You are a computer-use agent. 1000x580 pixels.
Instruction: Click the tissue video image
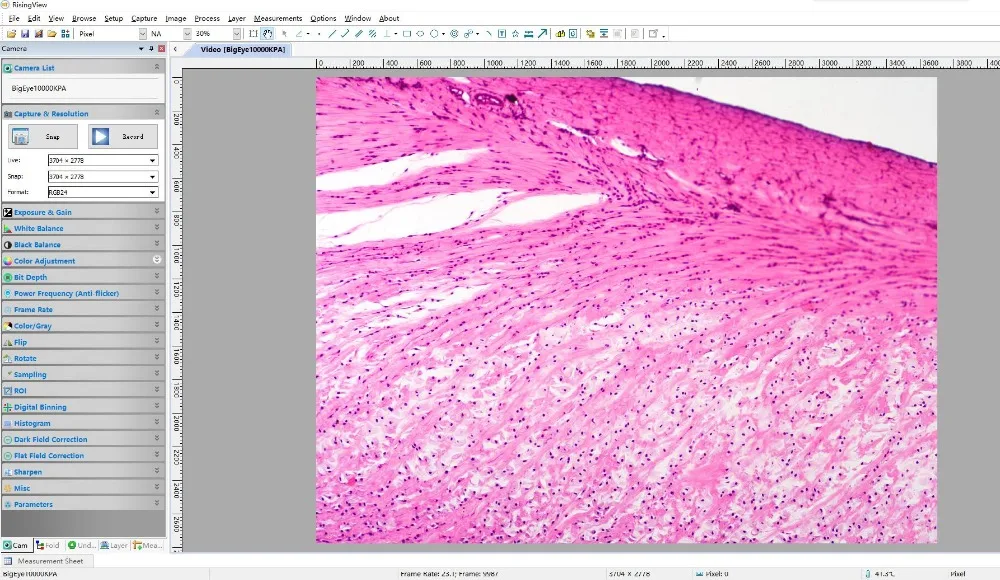(x=626, y=310)
